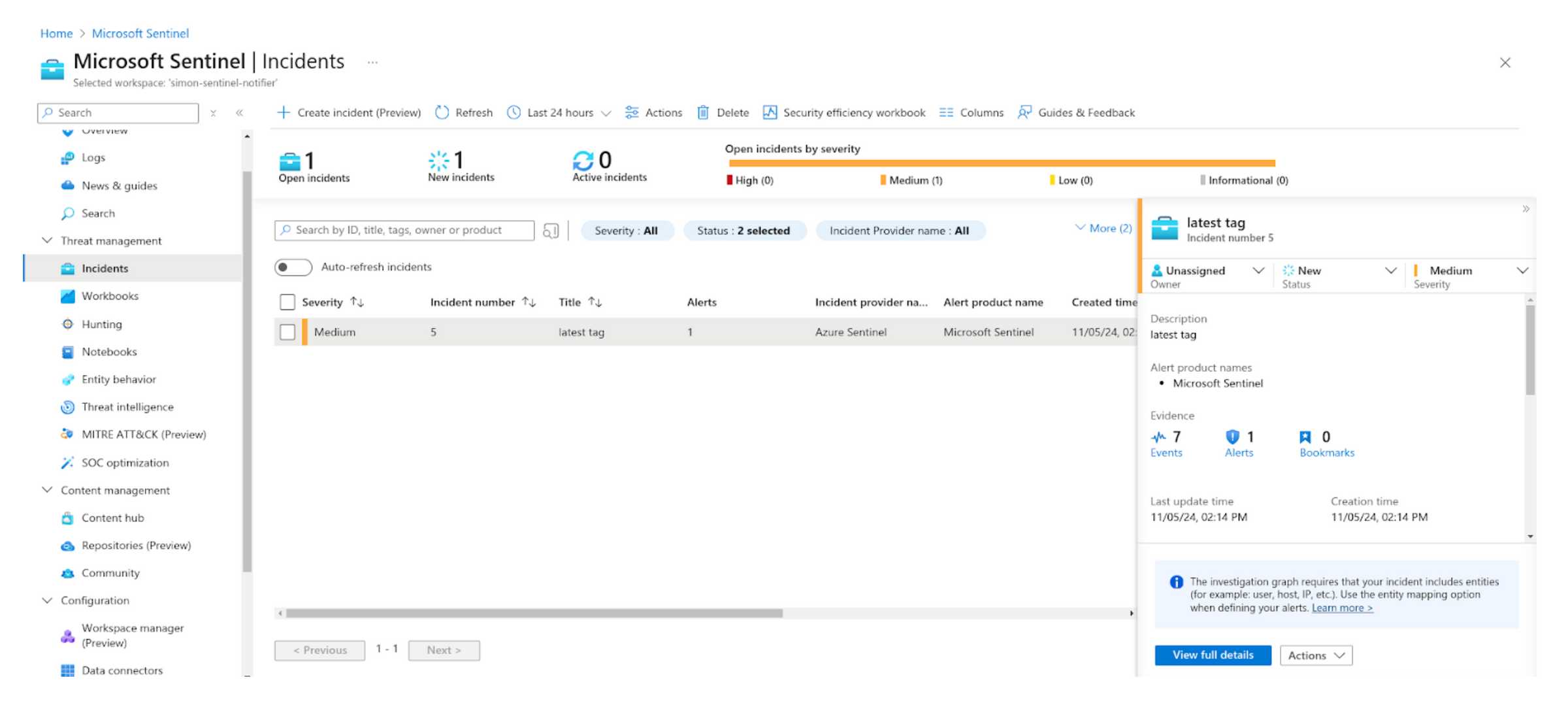Image resolution: width=1568 pixels, height=701 pixels.
Task: Click the Next page button
Action: 444,650
